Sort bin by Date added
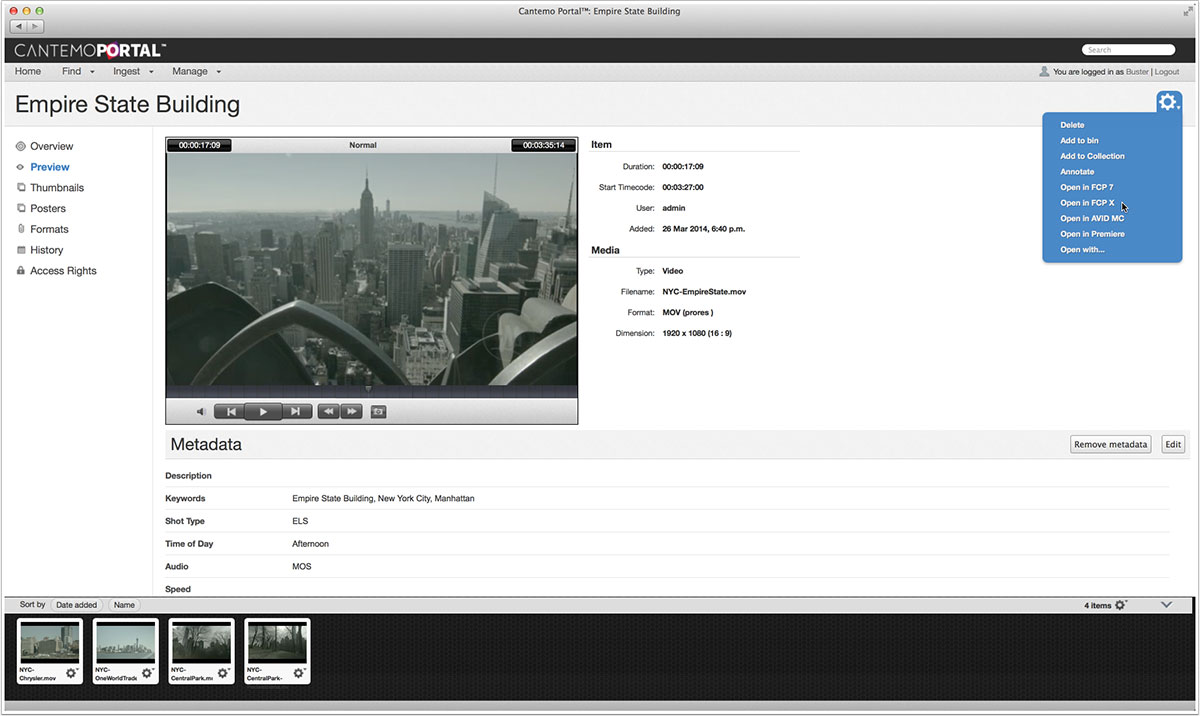The height and width of the screenshot is (716, 1200). click(x=77, y=605)
